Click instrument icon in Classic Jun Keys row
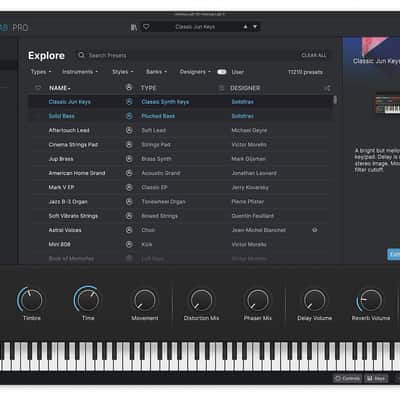The width and height of the screenshot is (400, 400). click(129, 102)
